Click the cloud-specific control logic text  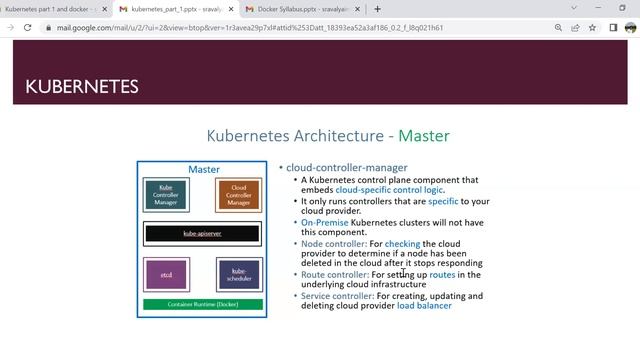pos(389,190)
